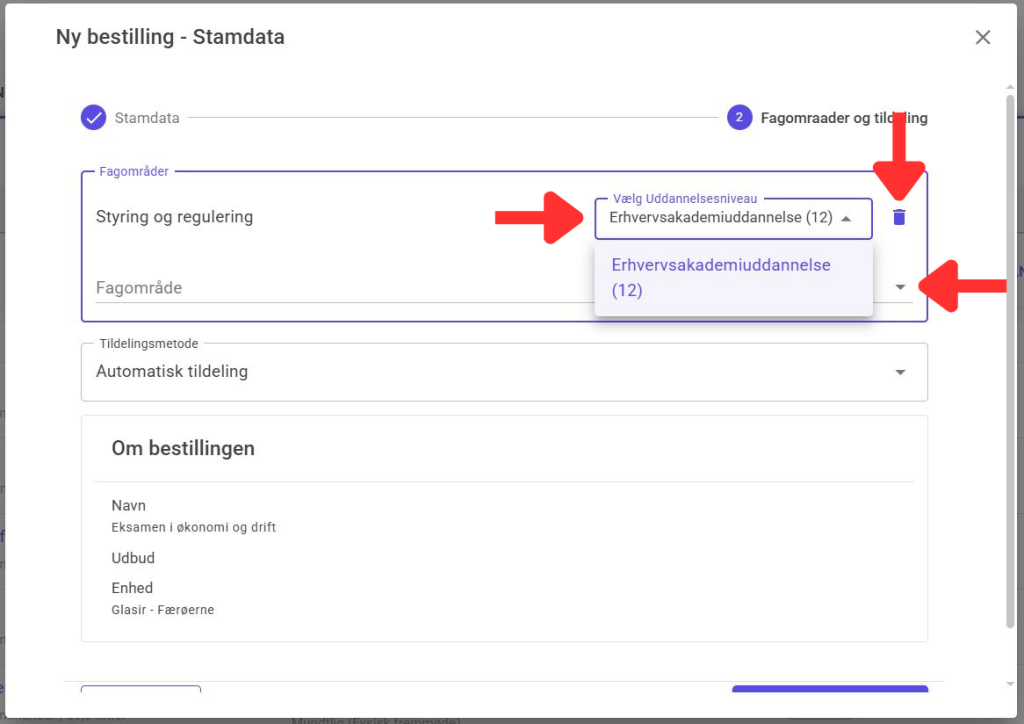Open the Tildelingsmetode dropdown arrow

(900, 372)
